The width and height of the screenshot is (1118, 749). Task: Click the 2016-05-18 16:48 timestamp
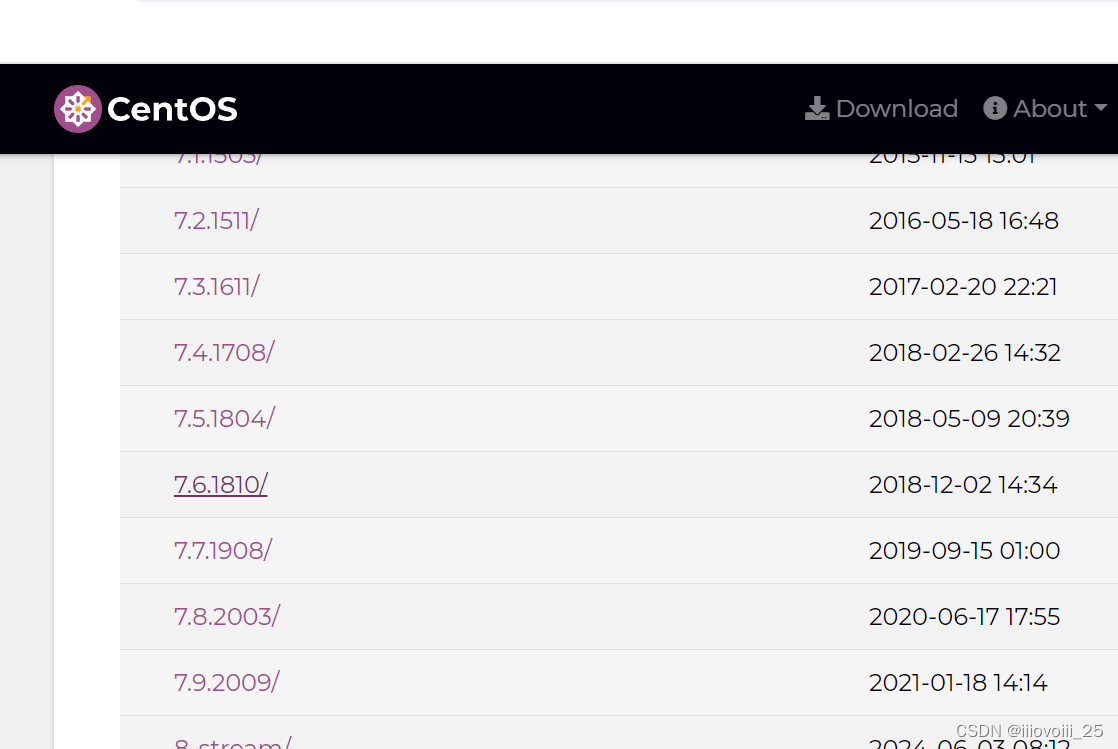(963, 221)
